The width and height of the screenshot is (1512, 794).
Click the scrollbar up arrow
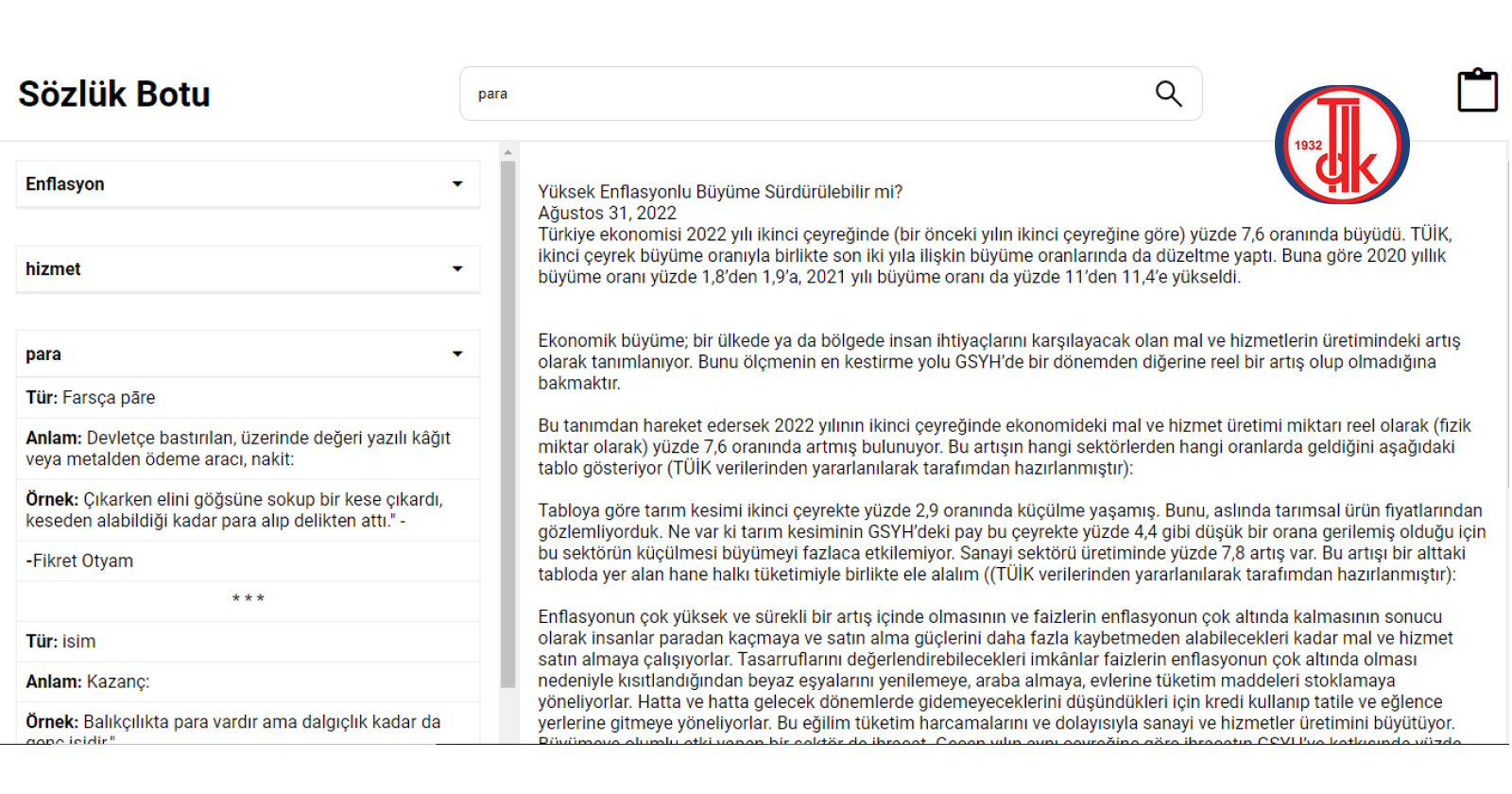pyautogui.click(x=508, y=152)
